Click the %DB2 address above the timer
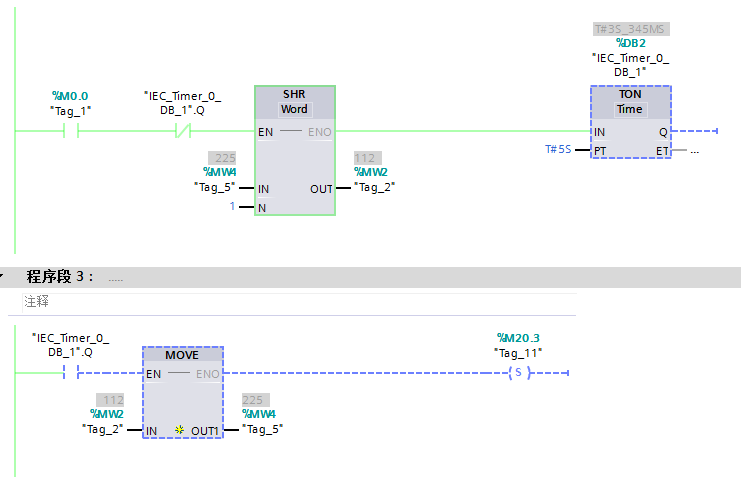The height and width of the screenshot is (481, 741). coord(630,43)
